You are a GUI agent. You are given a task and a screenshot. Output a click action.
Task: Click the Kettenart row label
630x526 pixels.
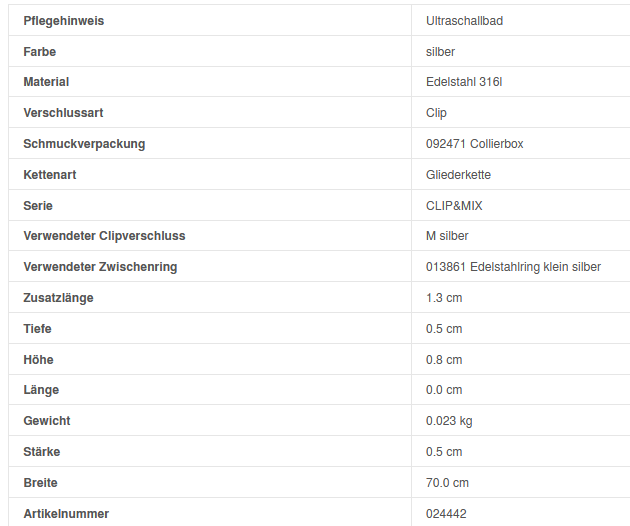[x=50, y=175]
